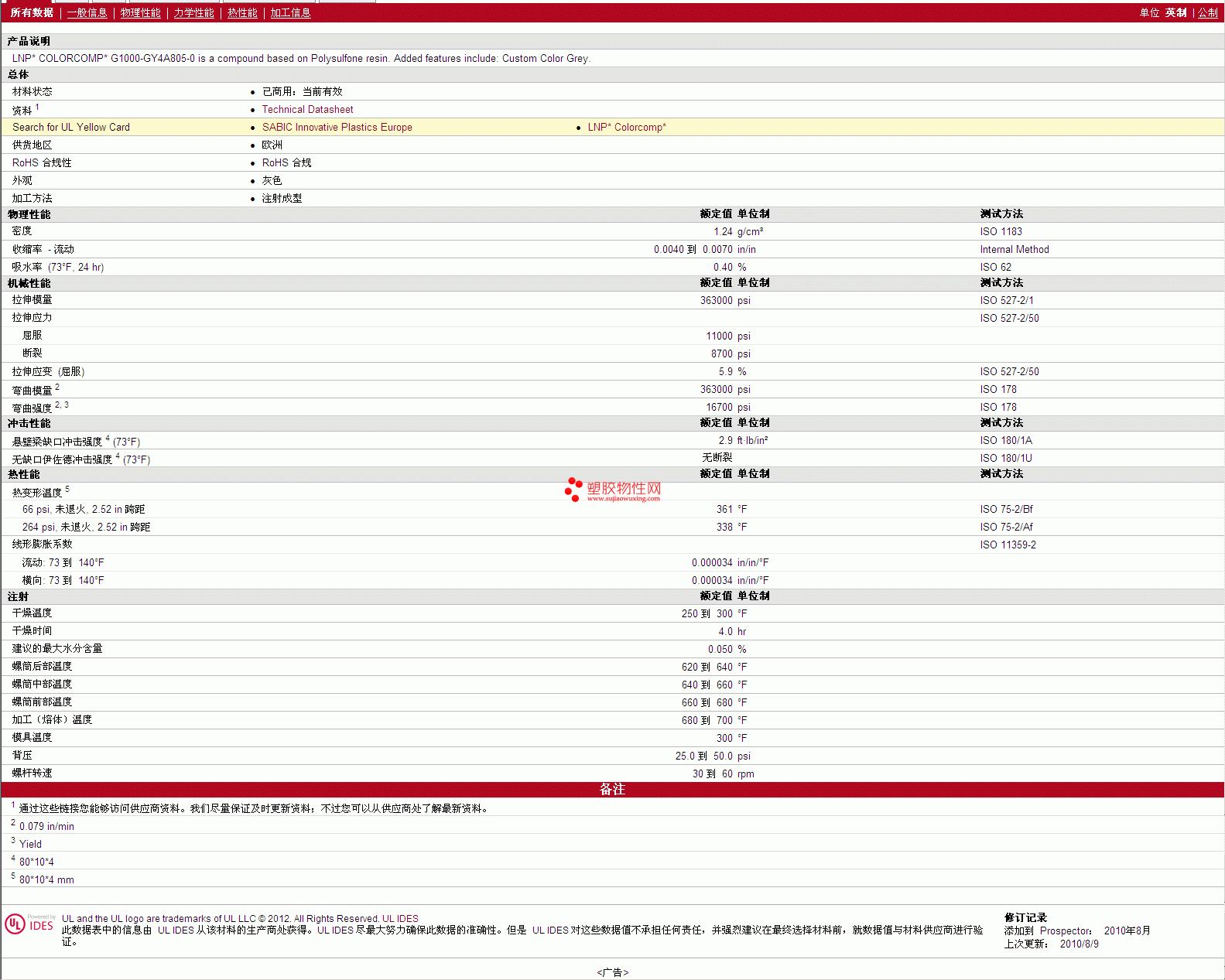Click the ISO 11359-2 test method
This screenshot has height=980, width=1225.
pos(1008,545)
